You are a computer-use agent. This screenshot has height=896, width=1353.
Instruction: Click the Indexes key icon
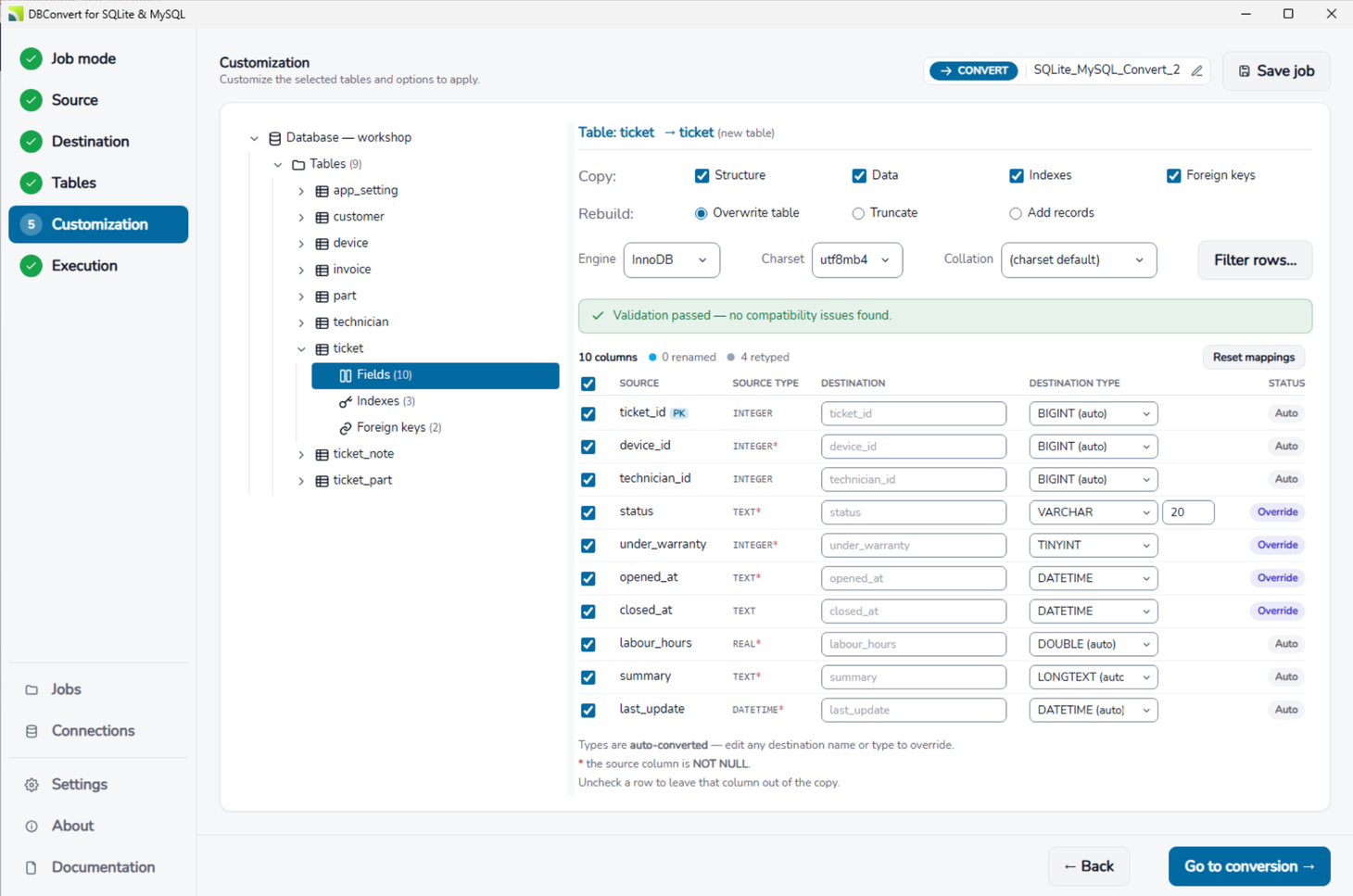click(346, 402)
